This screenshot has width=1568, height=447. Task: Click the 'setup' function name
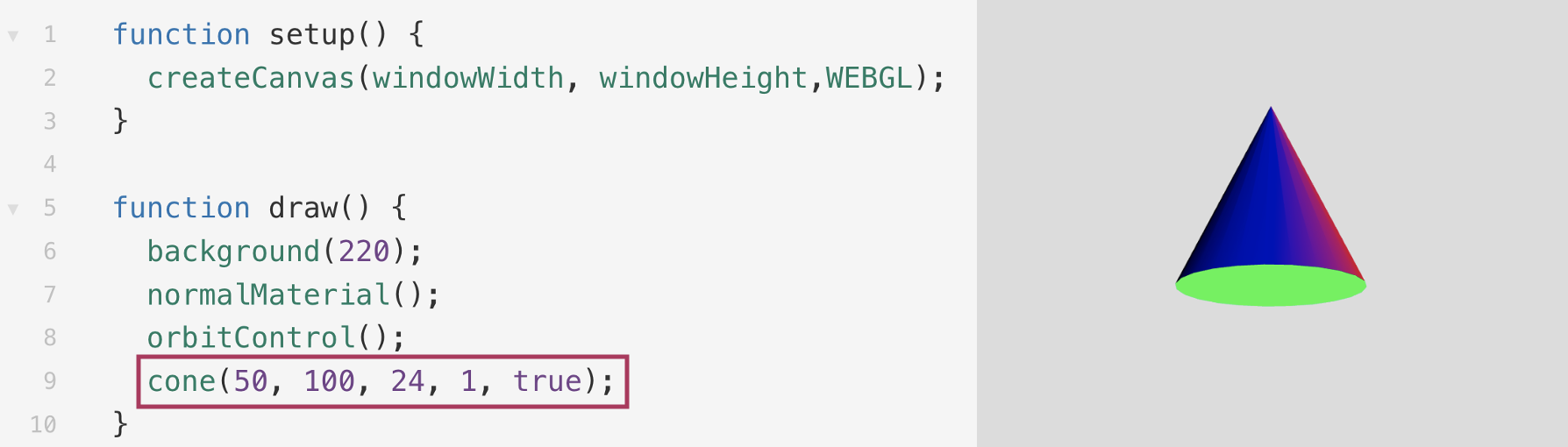tap(311, 35)
